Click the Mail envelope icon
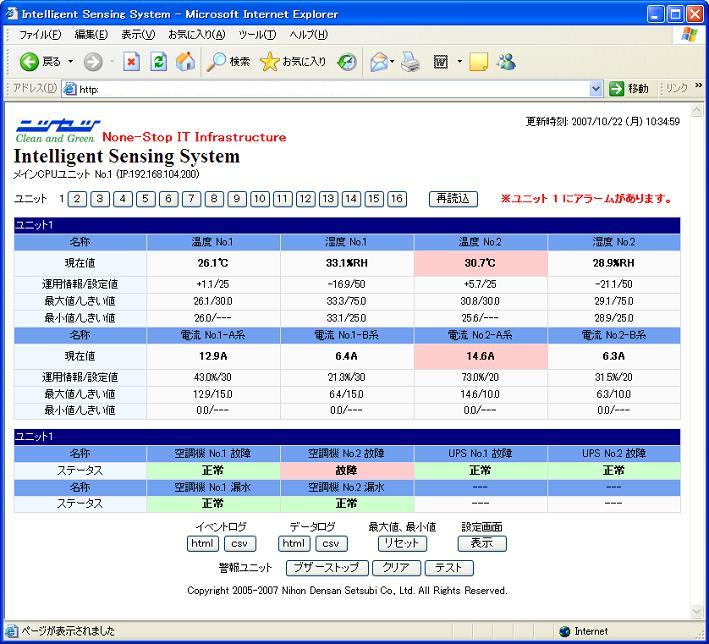Viewport: 709px width, 644px height. 379,62
